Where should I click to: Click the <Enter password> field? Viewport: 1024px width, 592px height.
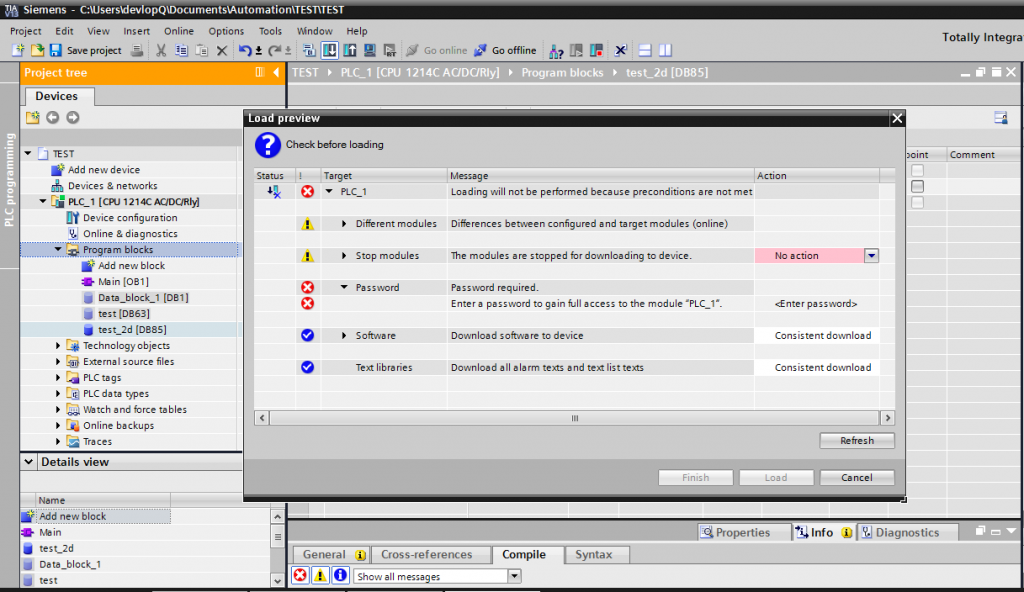pyautogui.click(x=816, y=304)
